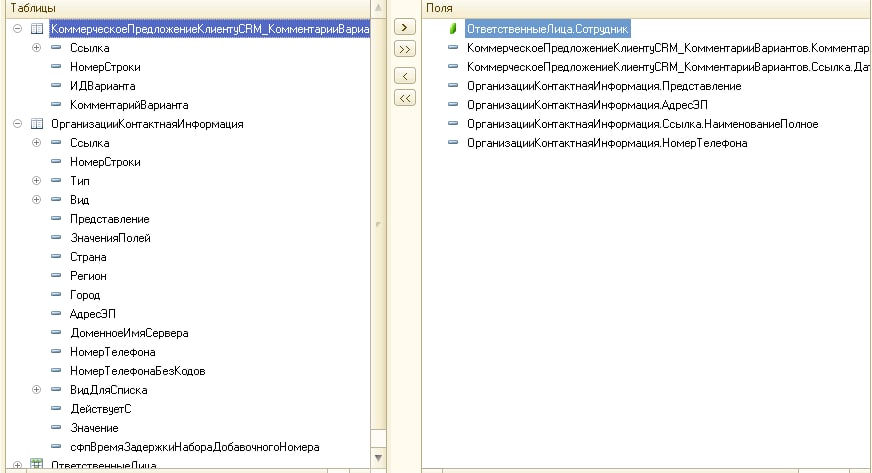Select КомментарийВарианта field in tables tree
Image resolution: width=872 pixels, height=473 pixels.
[x=129, y=105]
